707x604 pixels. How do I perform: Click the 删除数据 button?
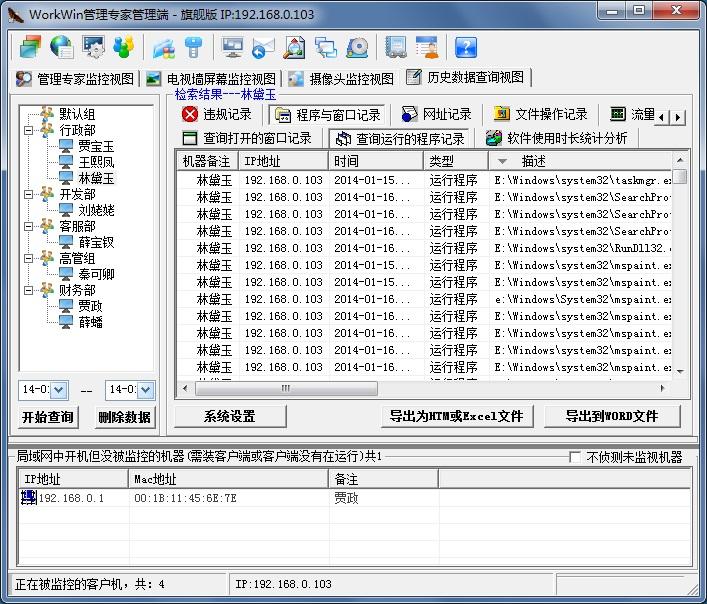tap(124, 417)
